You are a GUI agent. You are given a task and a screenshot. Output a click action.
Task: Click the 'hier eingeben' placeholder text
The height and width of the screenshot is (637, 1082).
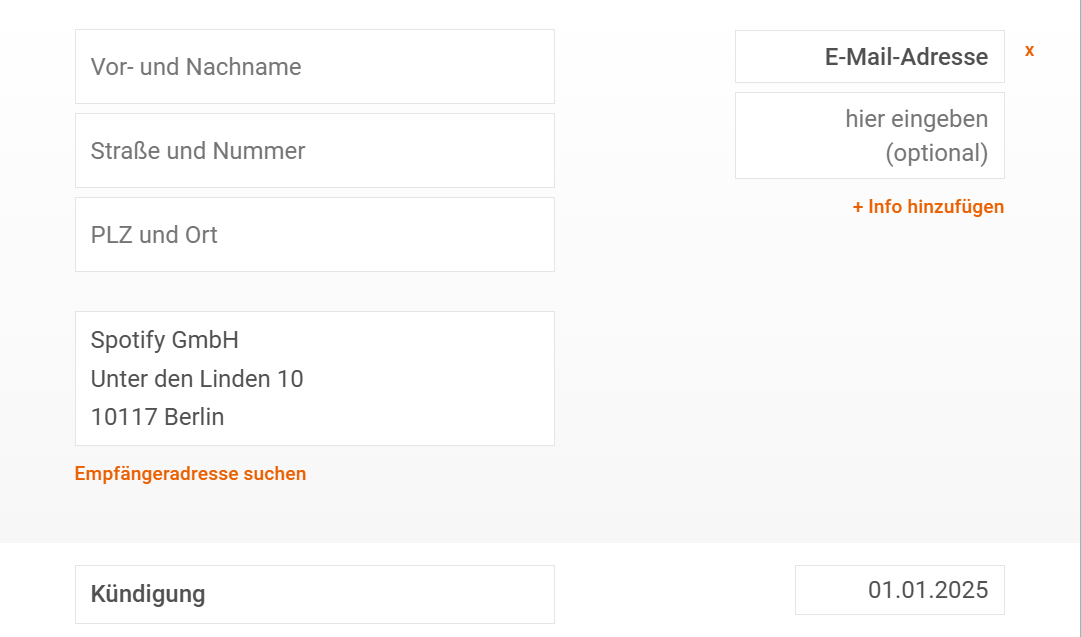[916, 119]
